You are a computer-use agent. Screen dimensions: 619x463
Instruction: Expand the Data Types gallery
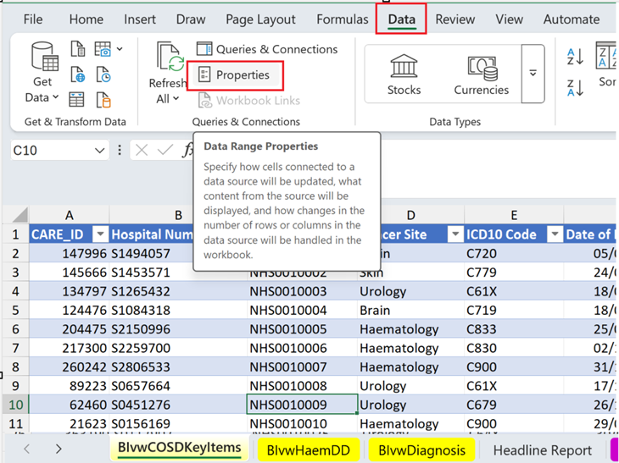[x=533, y=73]
